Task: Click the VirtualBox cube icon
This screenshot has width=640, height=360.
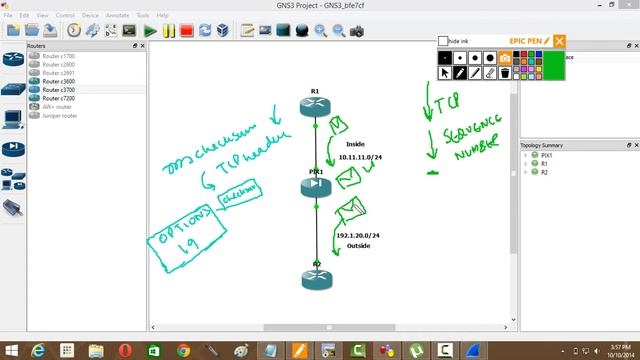Action: [x=223, y=31]
